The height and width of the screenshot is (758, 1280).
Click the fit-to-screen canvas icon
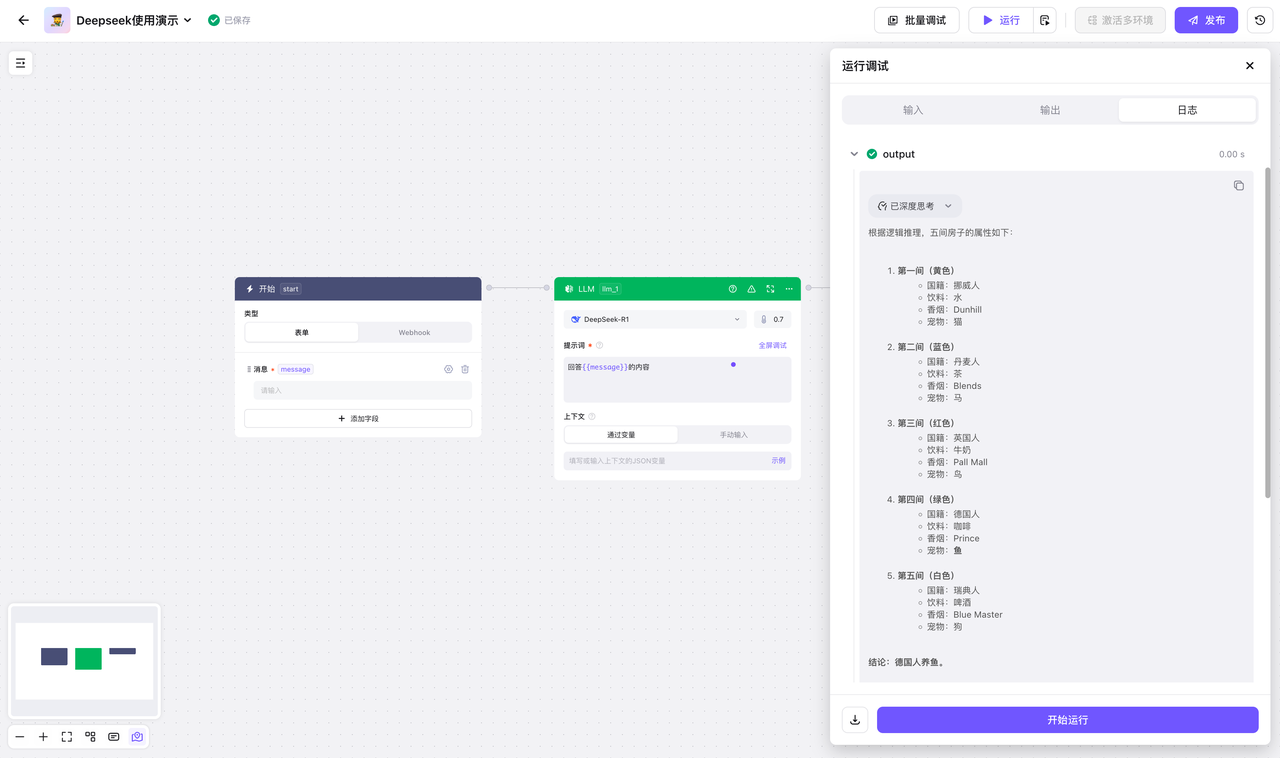67,737
